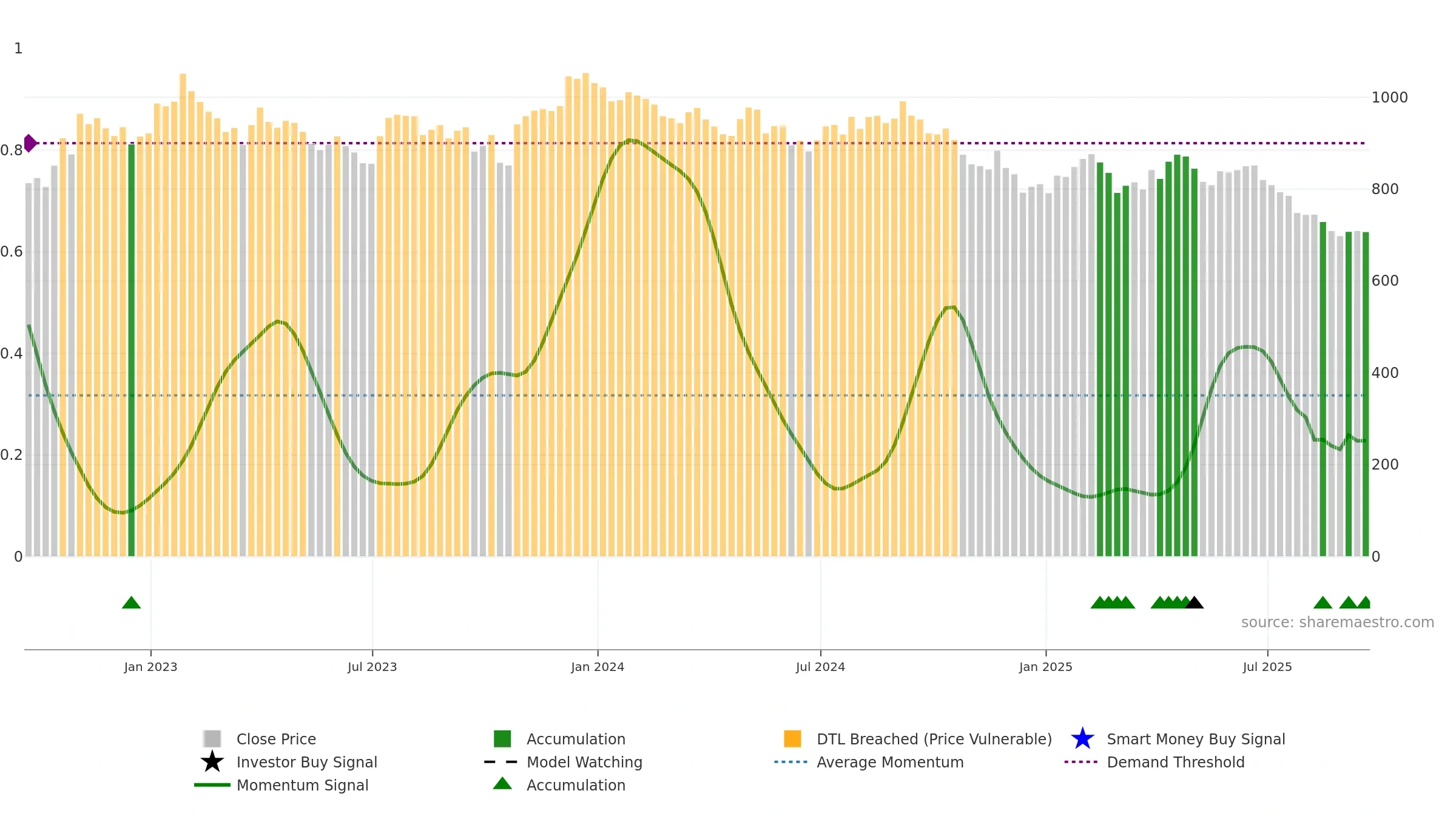The image size is (1456, 819).
Task: Click the green Accumulation triangle legend icon
Action: coord(502,783)
